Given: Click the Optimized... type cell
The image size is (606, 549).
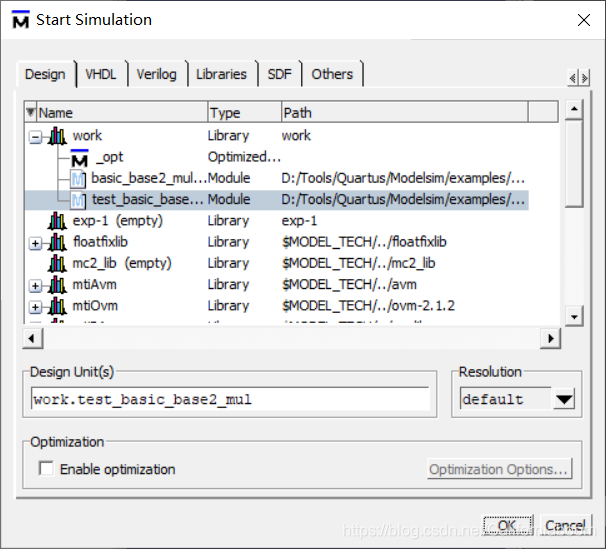Looking at the screenshot, I should pyautogui.click(x=244, y=157).
